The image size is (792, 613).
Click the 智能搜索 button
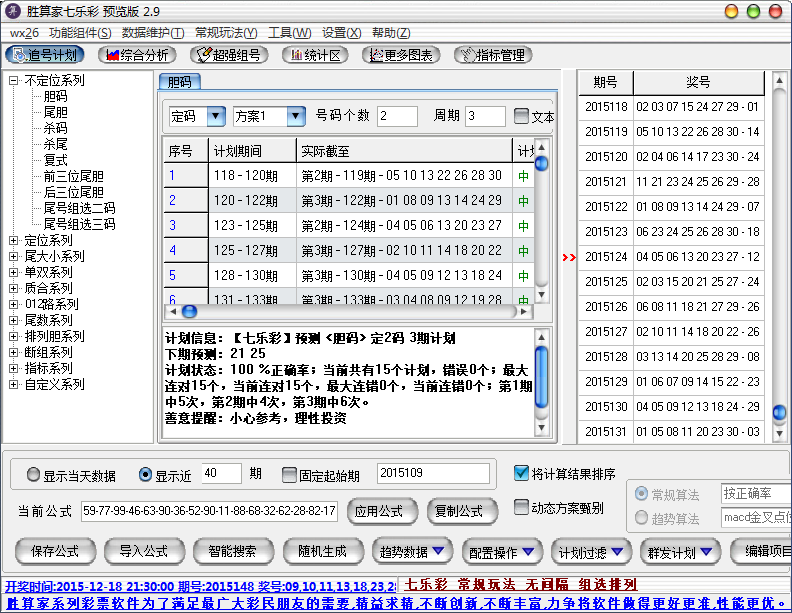[x=230, y=550]
